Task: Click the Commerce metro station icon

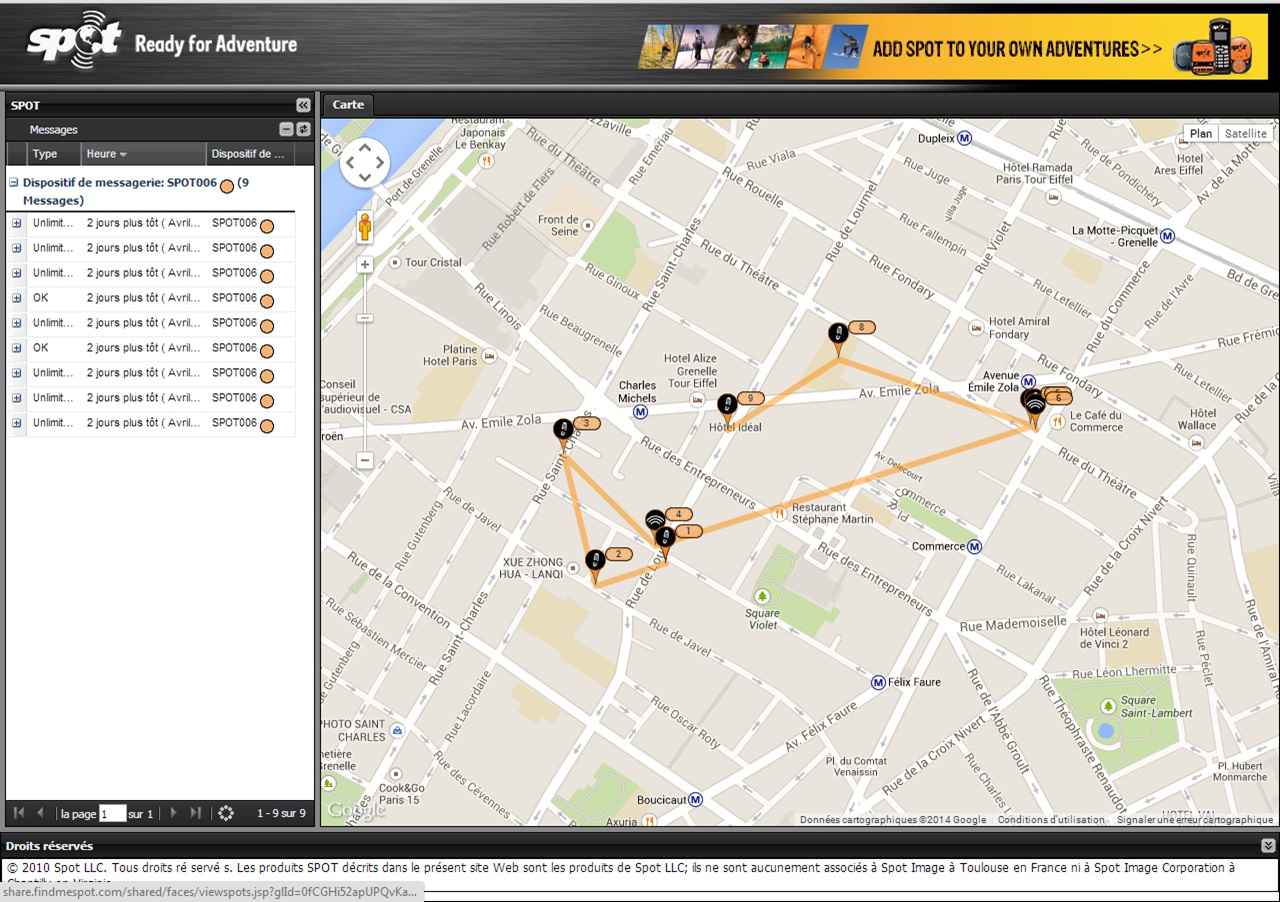Action: pos(974,547)
